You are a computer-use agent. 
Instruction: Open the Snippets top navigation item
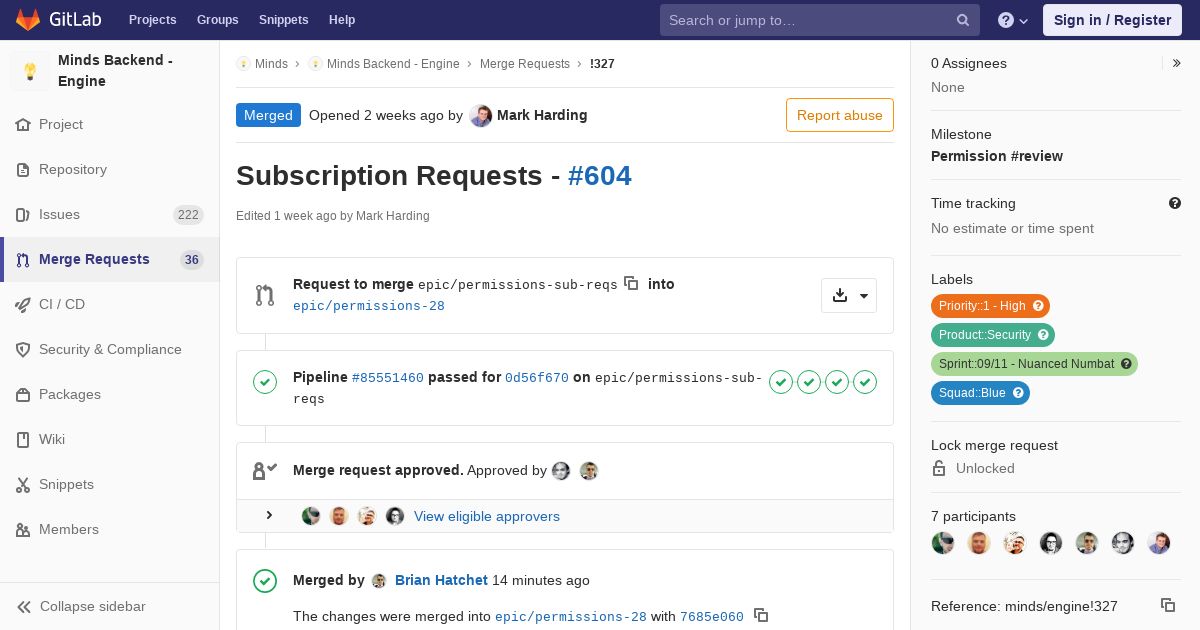[283, 20]
